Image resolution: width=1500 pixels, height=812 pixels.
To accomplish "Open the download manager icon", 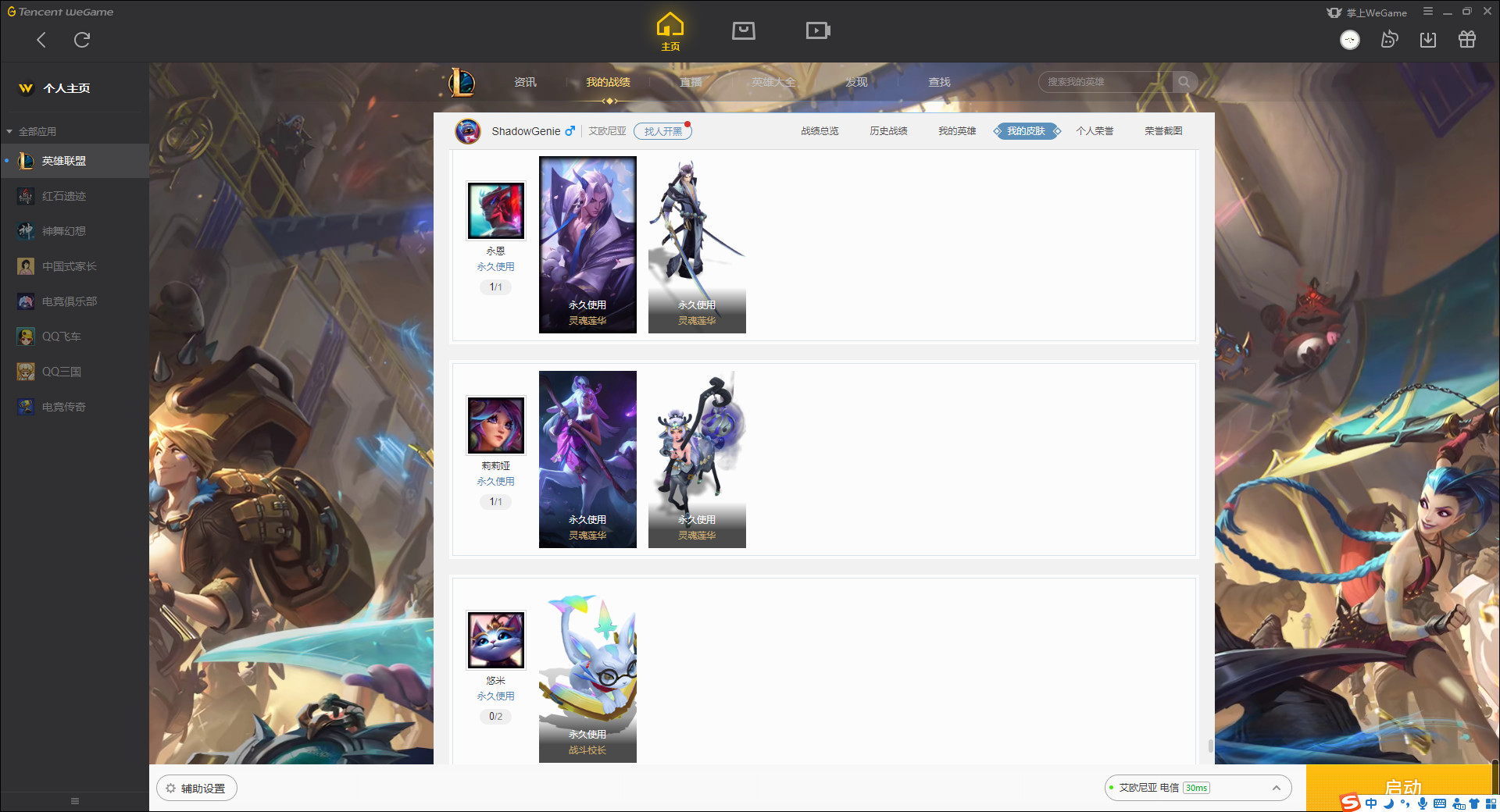I will [x=1427, y=40].
